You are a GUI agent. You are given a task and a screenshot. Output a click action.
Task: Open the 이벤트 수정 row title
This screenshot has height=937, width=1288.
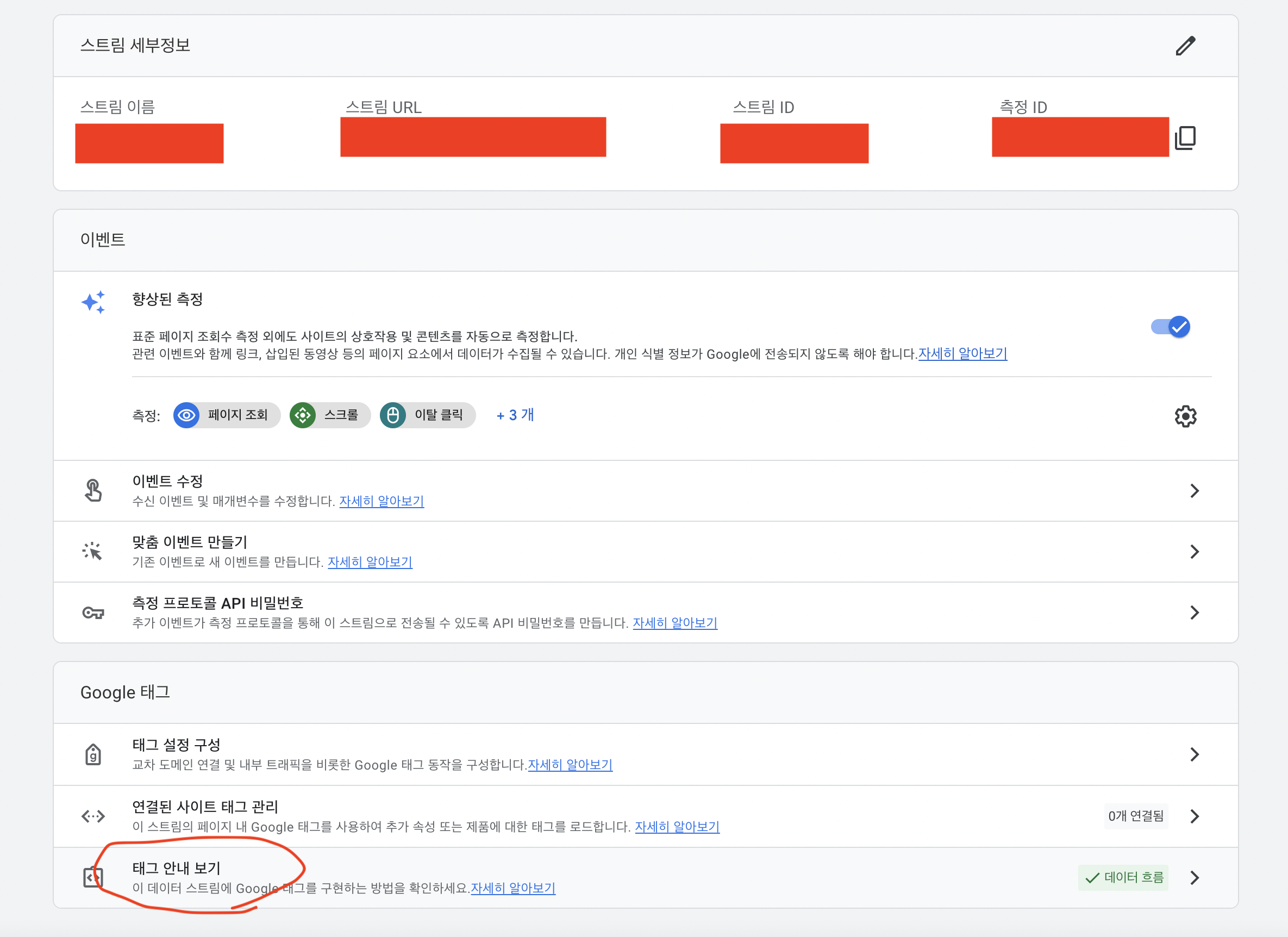[167, 481]
